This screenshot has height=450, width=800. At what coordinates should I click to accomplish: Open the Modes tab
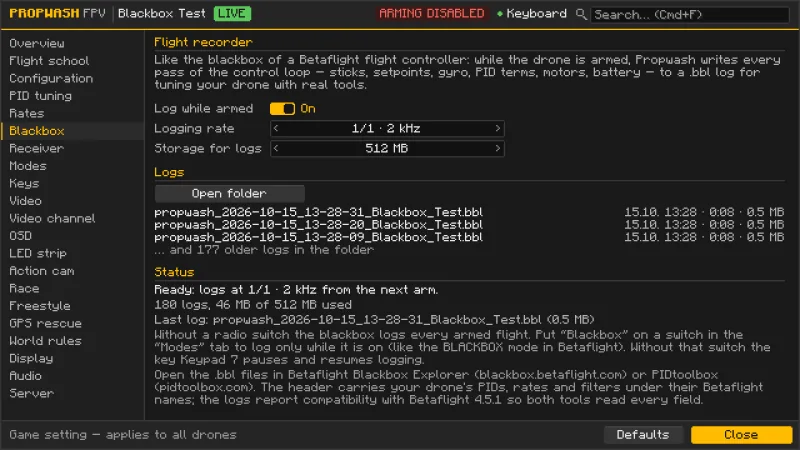tap(72, 166)
